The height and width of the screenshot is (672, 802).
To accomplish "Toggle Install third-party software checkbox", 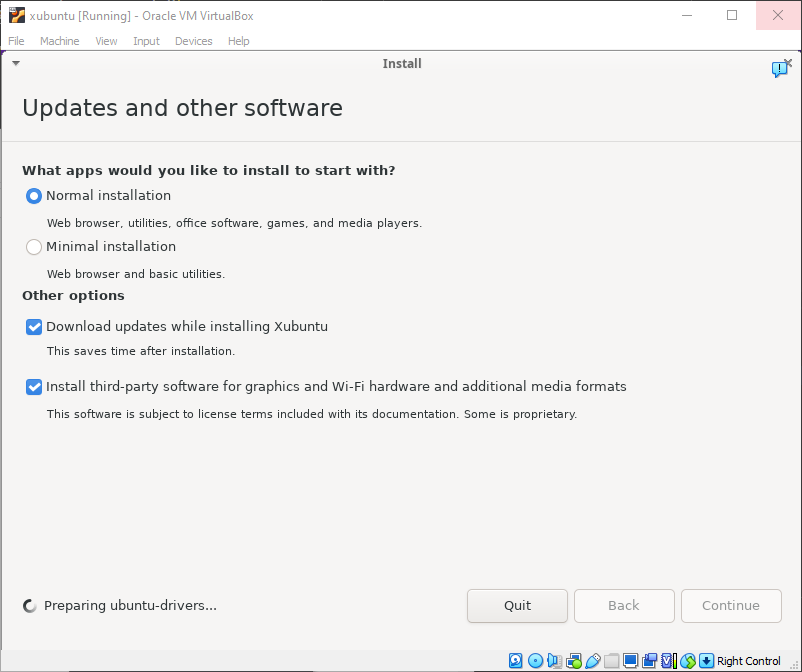I will (x=34, y=387).
